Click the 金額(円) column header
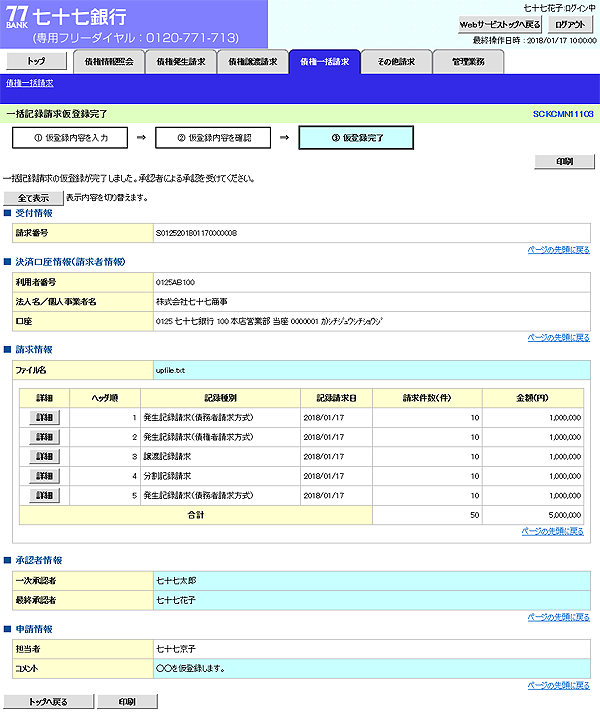 tap(533, 398)
